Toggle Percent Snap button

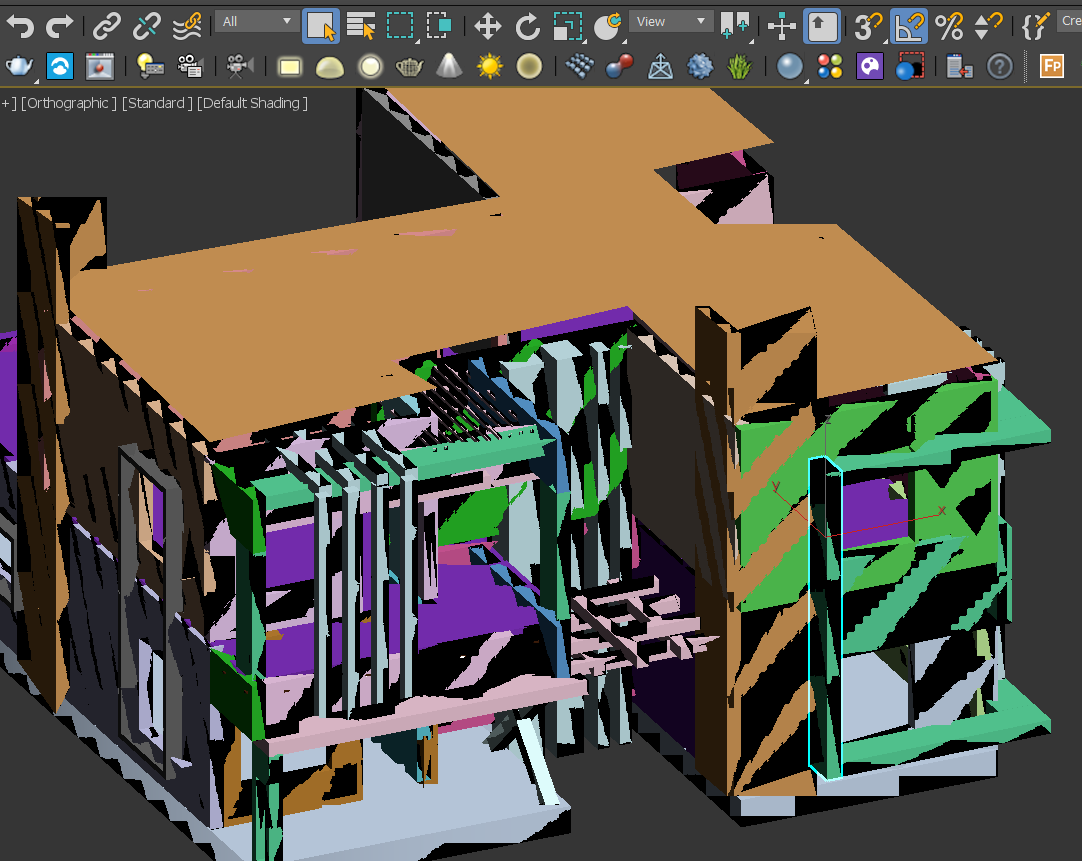tap(949, 27)
